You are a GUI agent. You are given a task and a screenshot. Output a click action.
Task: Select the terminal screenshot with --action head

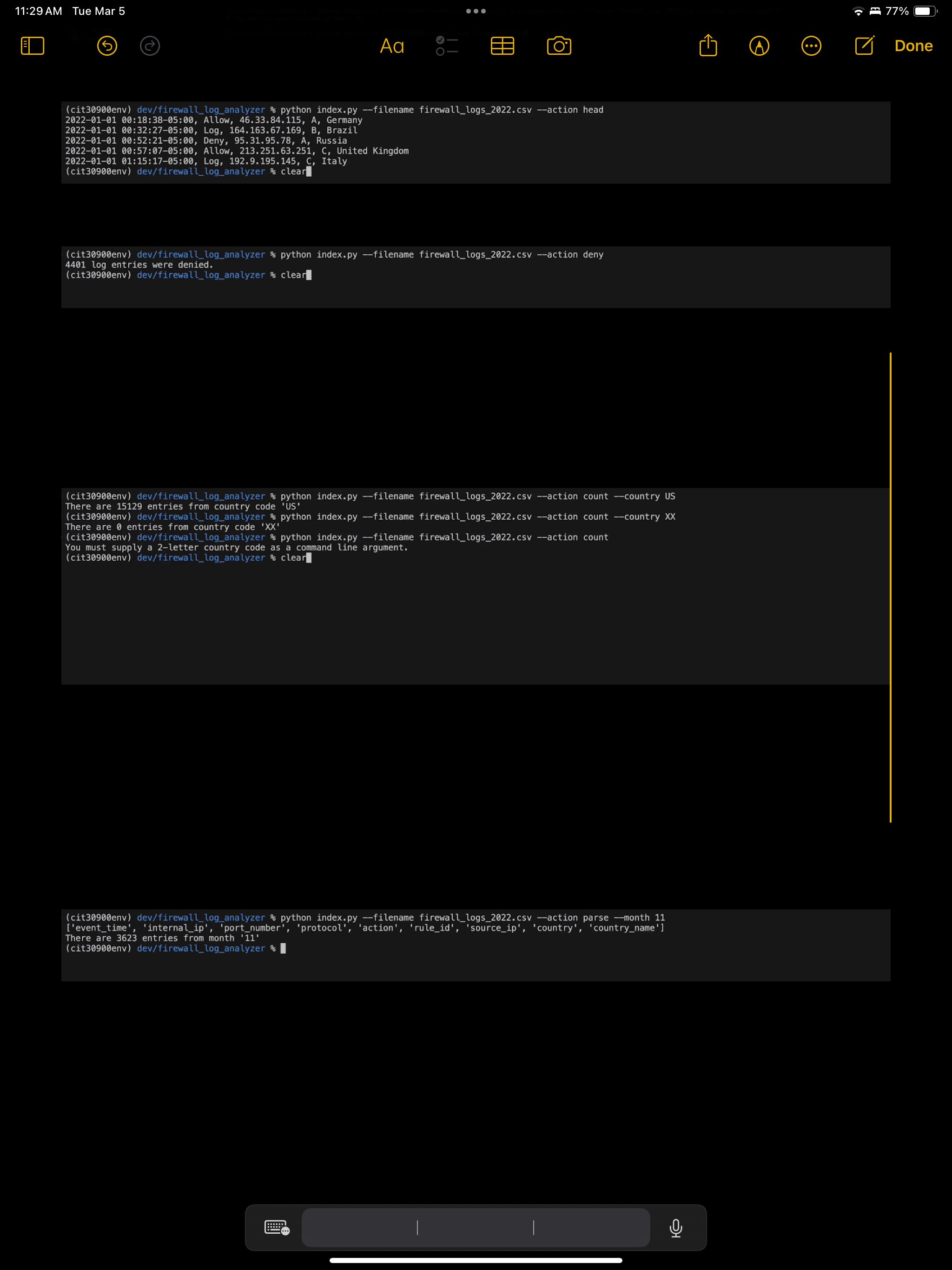tap(476, 142)
